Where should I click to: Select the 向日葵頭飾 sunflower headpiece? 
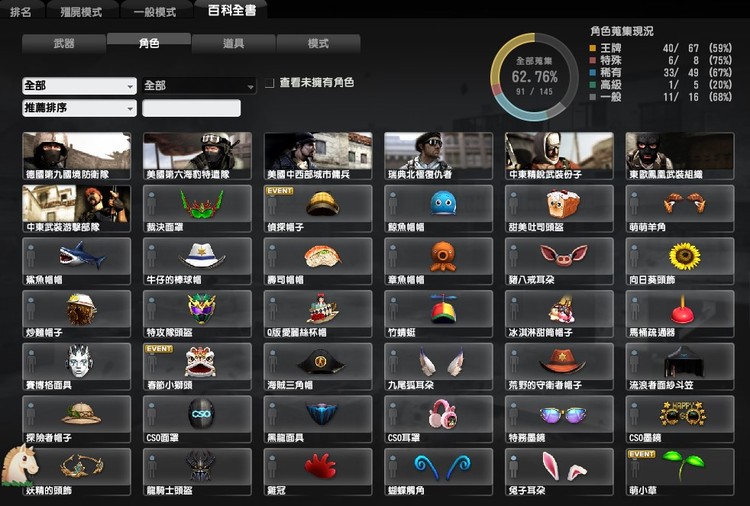point(680,261)
